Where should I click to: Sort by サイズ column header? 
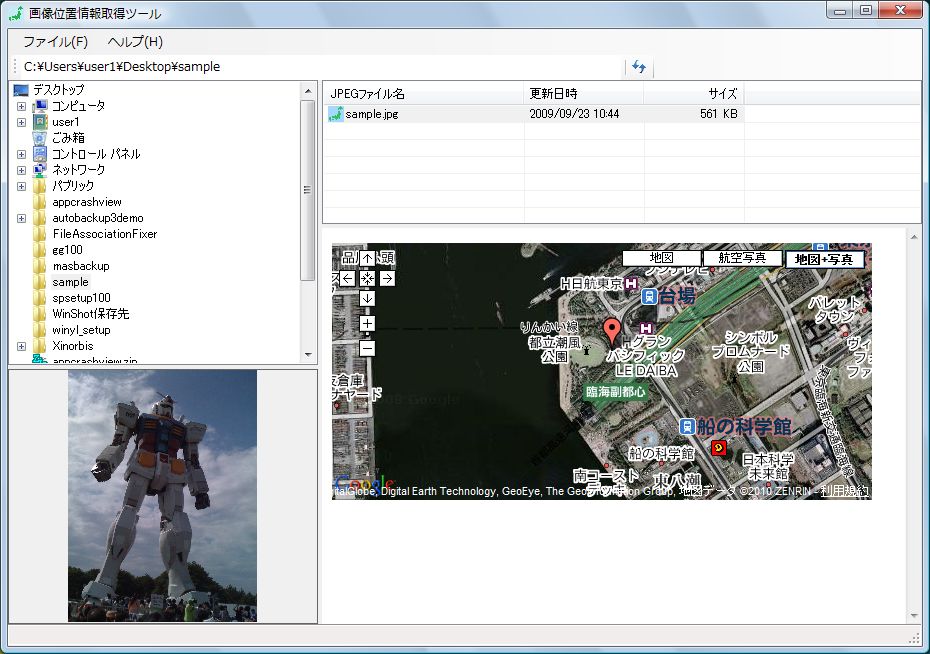tap(694, 94)
